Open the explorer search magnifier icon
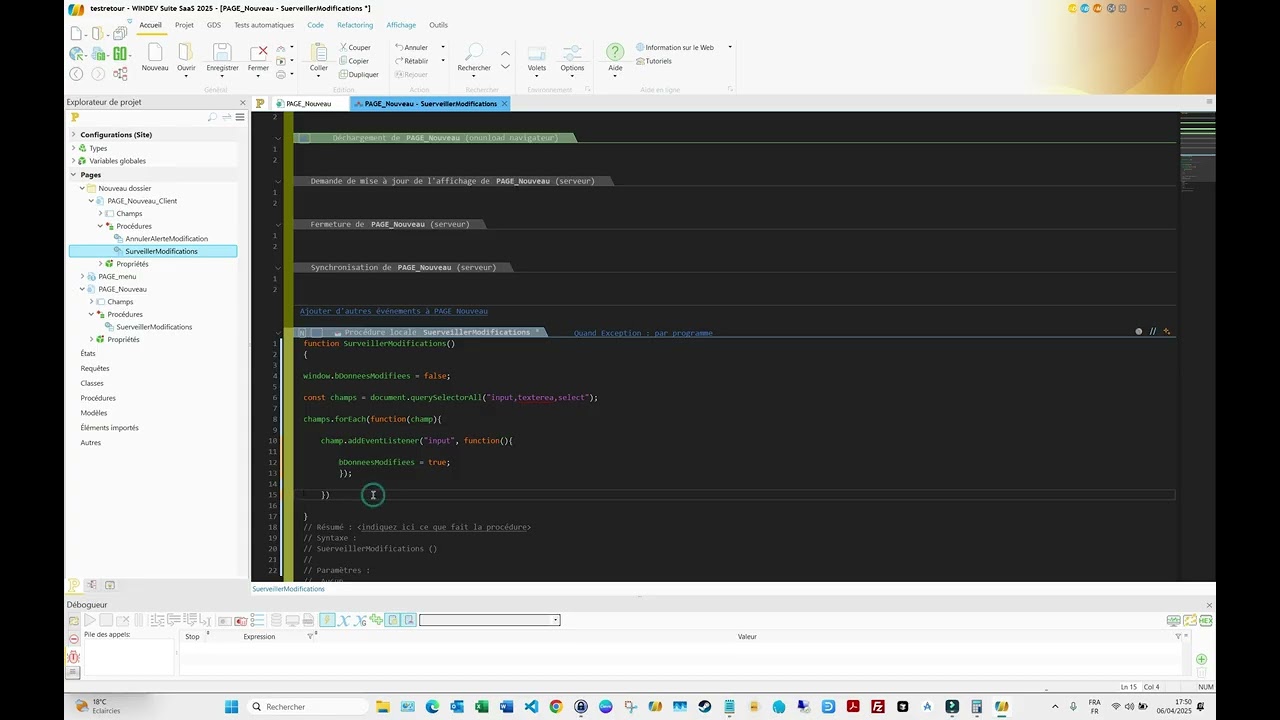 click(212, 117)
